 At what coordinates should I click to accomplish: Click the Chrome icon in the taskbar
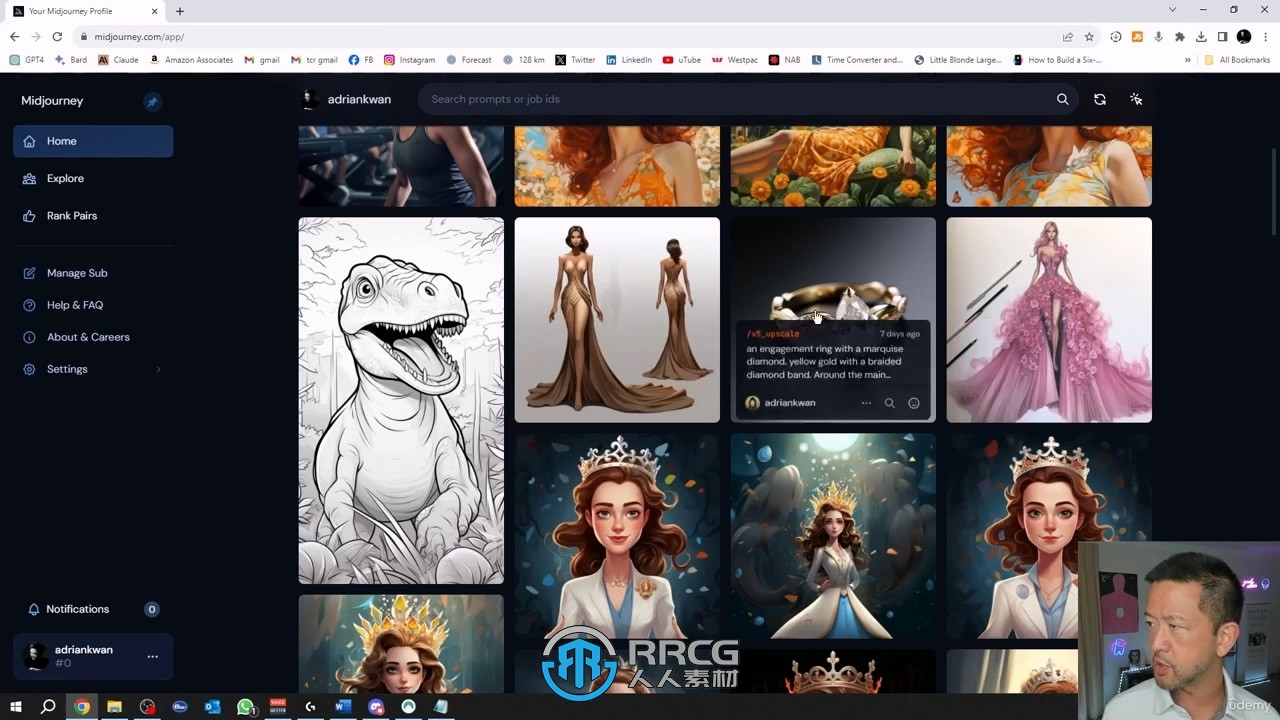[x=82, y=707]
